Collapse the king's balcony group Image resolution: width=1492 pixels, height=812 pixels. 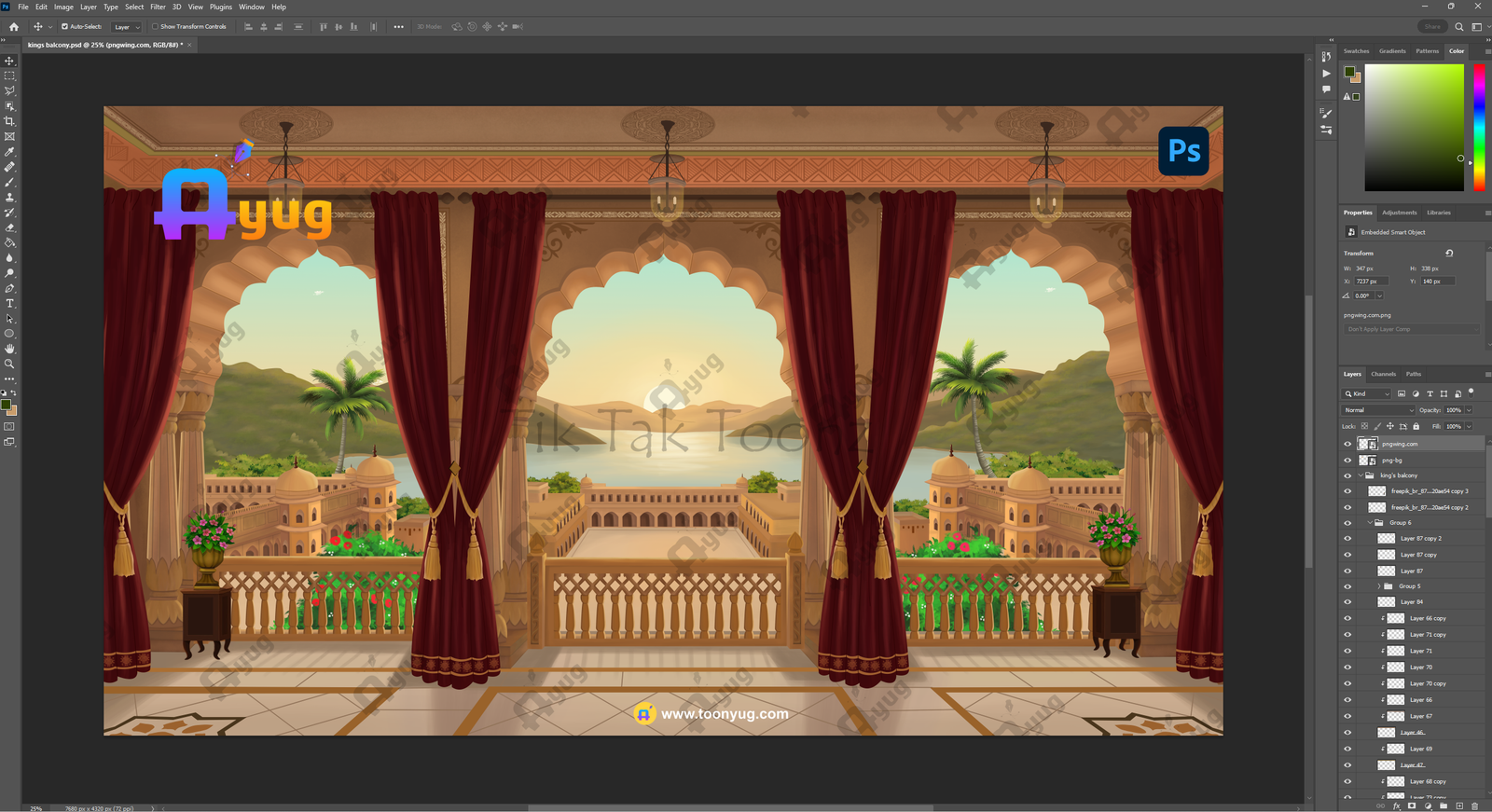click(1361, 475)
